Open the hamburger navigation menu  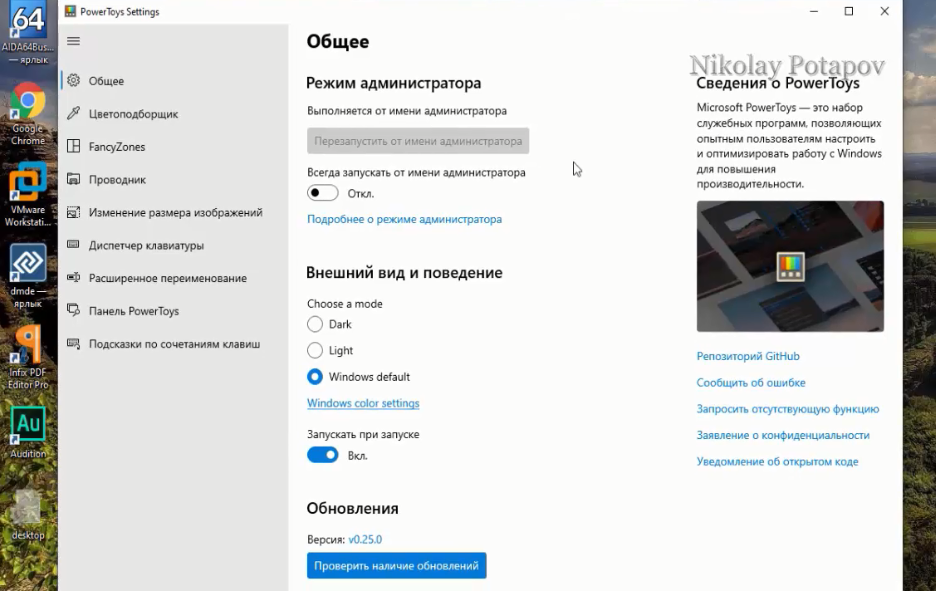pos(73,41)
